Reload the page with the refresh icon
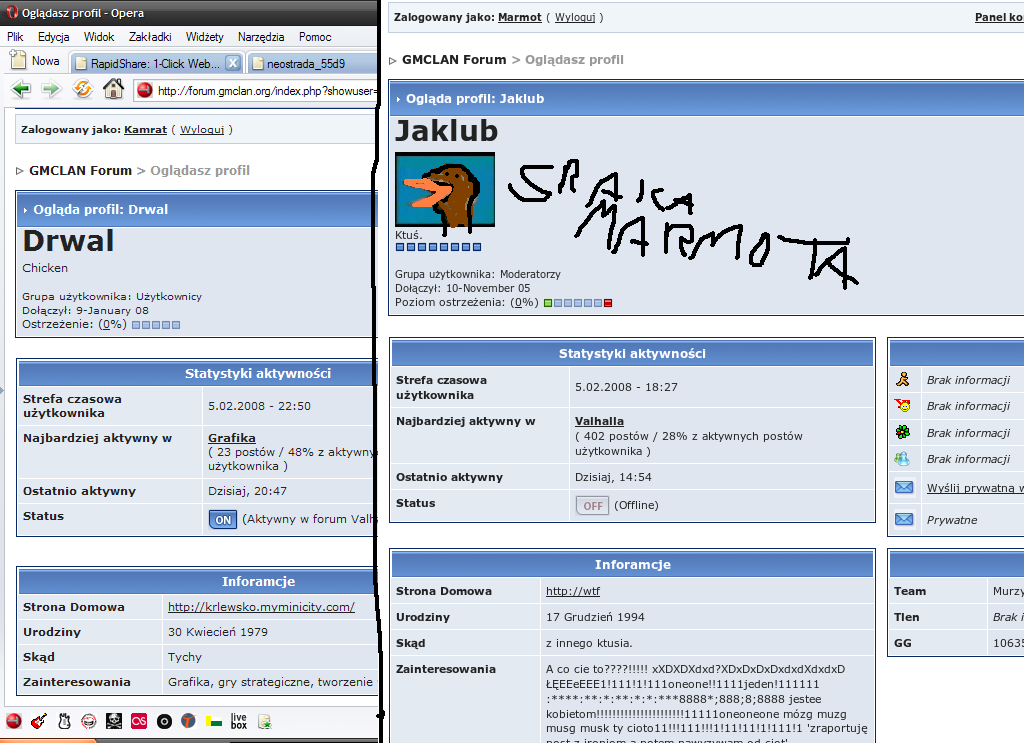1024x743 pixels. [x=83, y=90]
